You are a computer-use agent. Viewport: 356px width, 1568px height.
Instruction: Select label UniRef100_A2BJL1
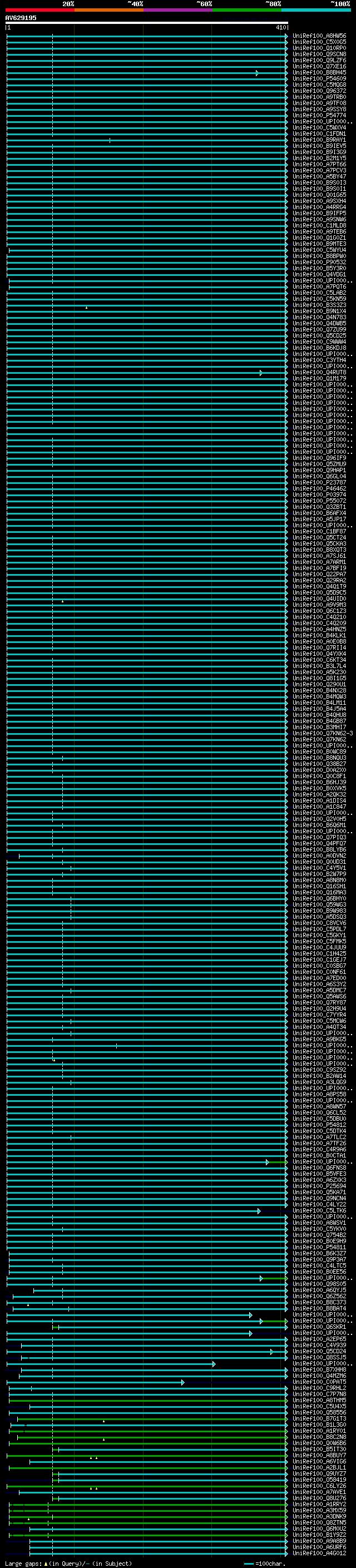click(x=319, y=1467)
